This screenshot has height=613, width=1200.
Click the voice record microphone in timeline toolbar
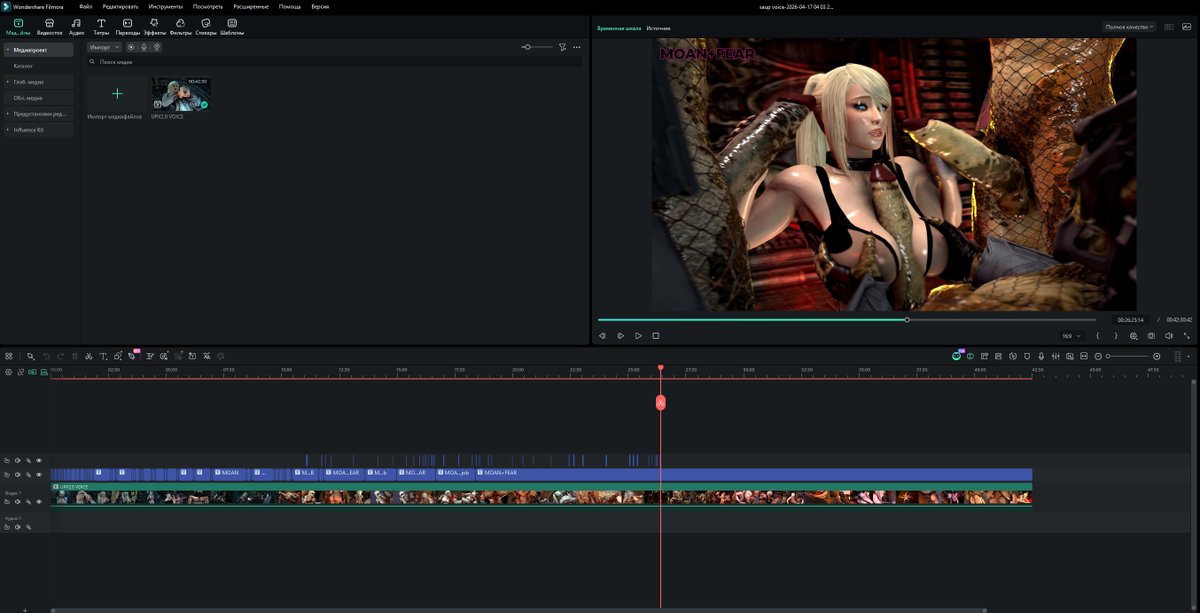(x=1041, y=356)
